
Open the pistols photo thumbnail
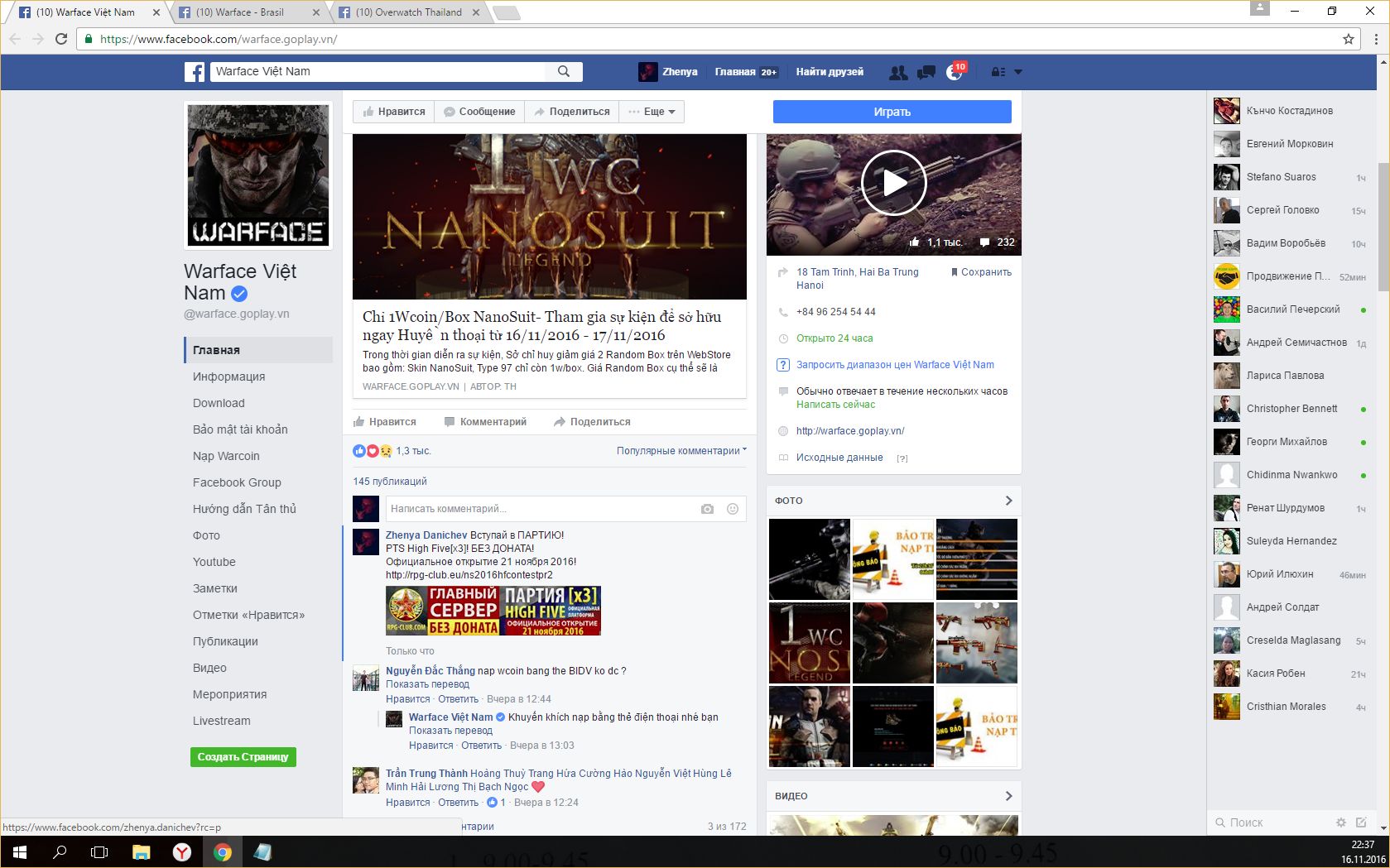pyautogui.click(x=977, y=643)
